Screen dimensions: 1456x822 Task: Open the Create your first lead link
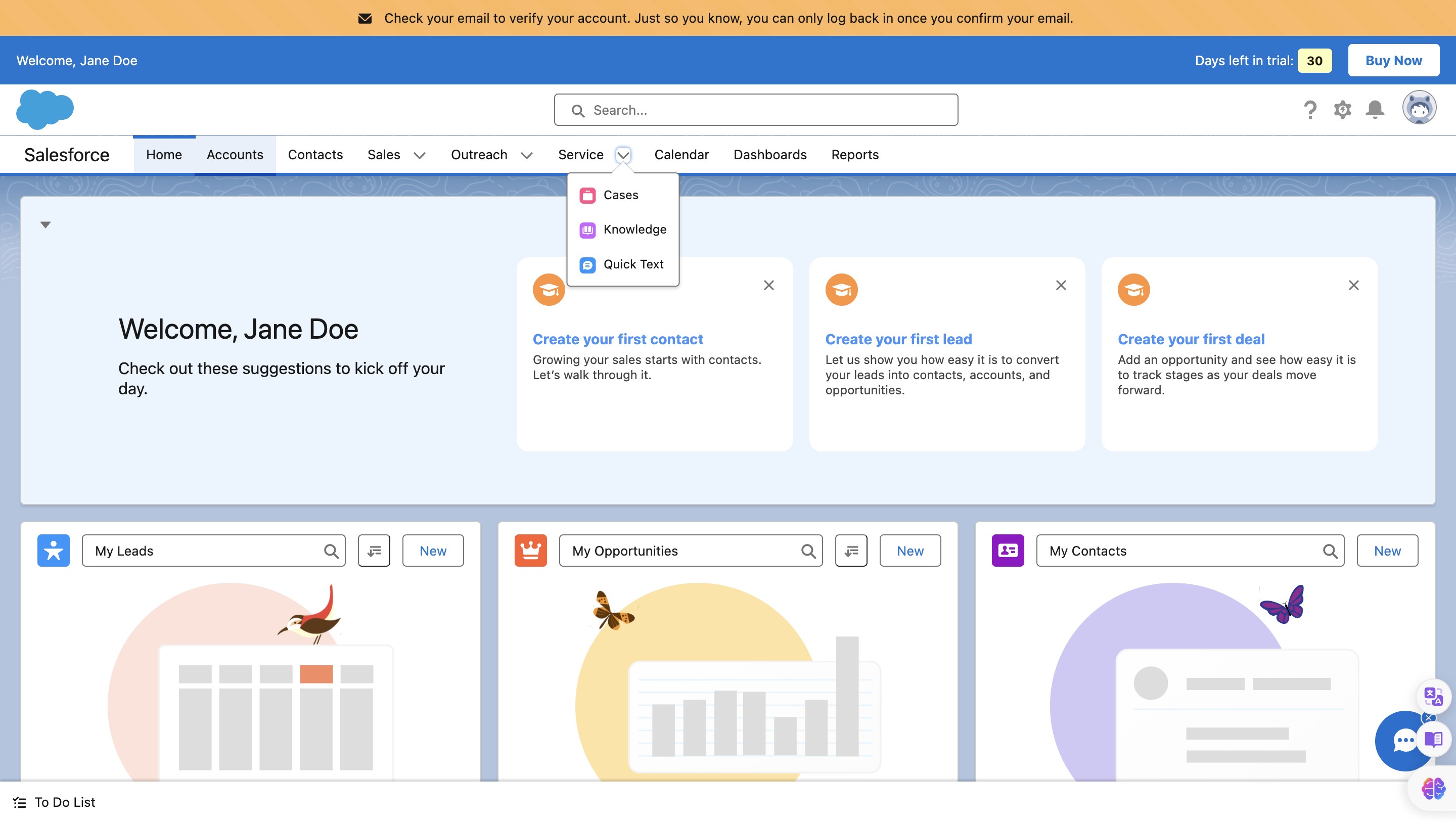(x=898, y=339)
